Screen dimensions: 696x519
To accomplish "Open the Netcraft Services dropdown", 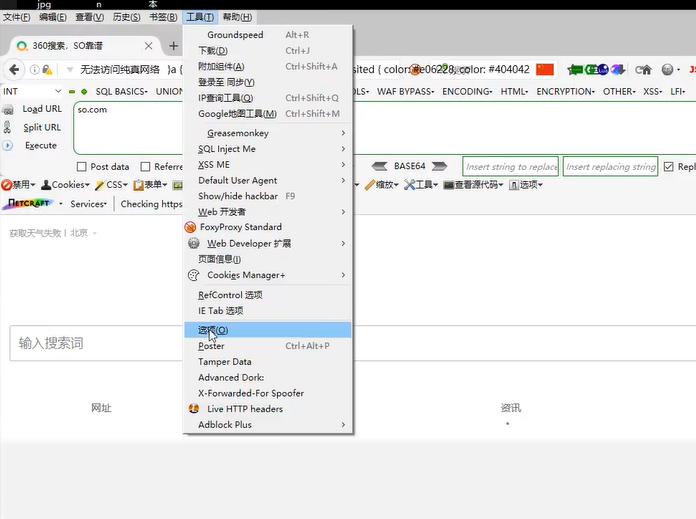I will coord(88,204).
